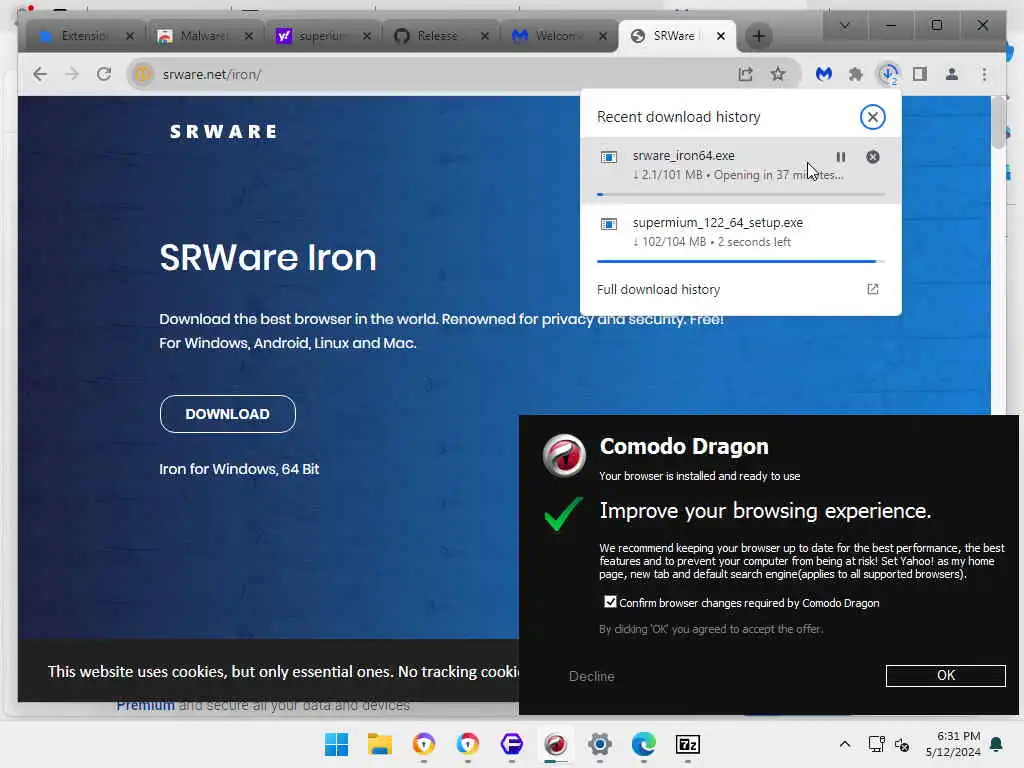Open the notification bell in system tray

[997, 744]
